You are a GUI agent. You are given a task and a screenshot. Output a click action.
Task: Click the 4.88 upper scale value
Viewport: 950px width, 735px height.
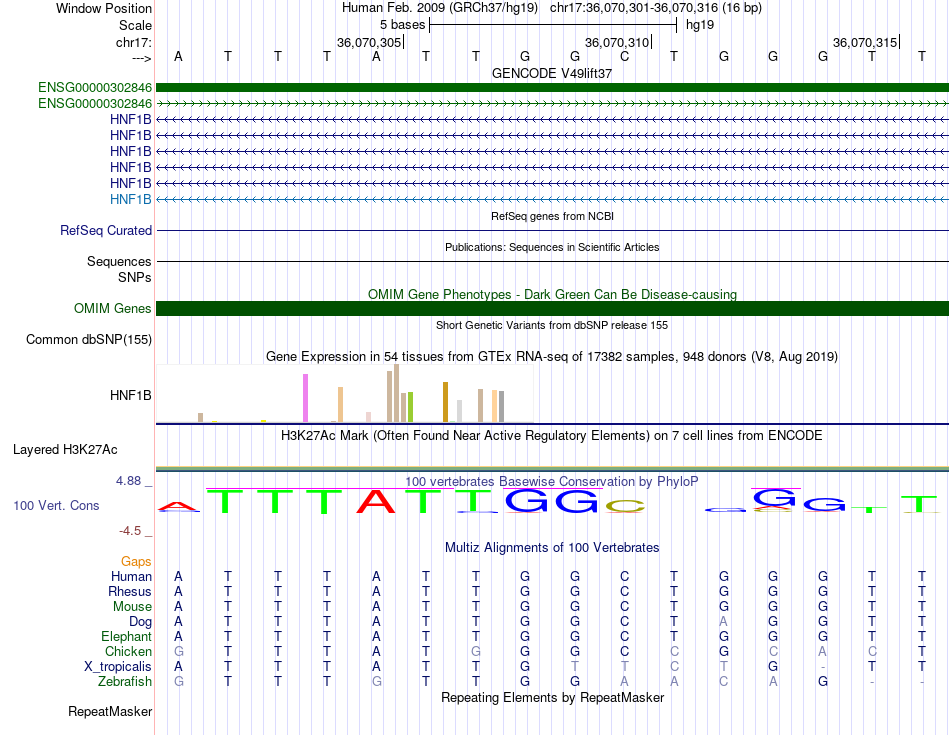point(128,481)
